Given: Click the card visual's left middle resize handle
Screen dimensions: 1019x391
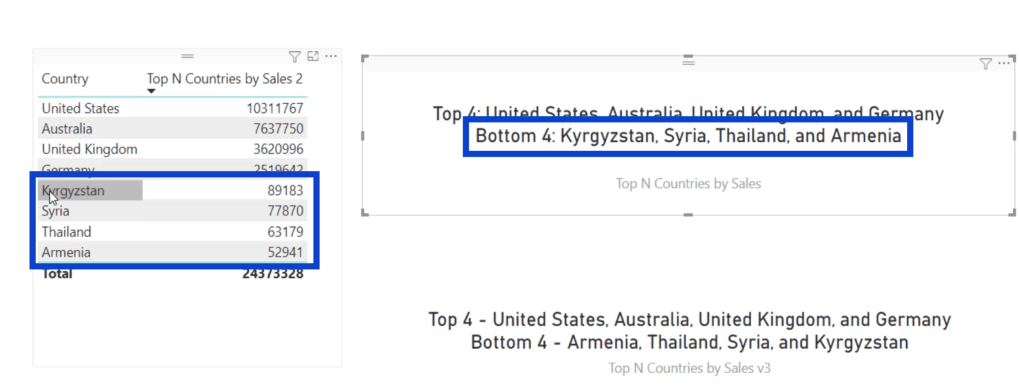Looking at the screenshot, I should 363,136.
